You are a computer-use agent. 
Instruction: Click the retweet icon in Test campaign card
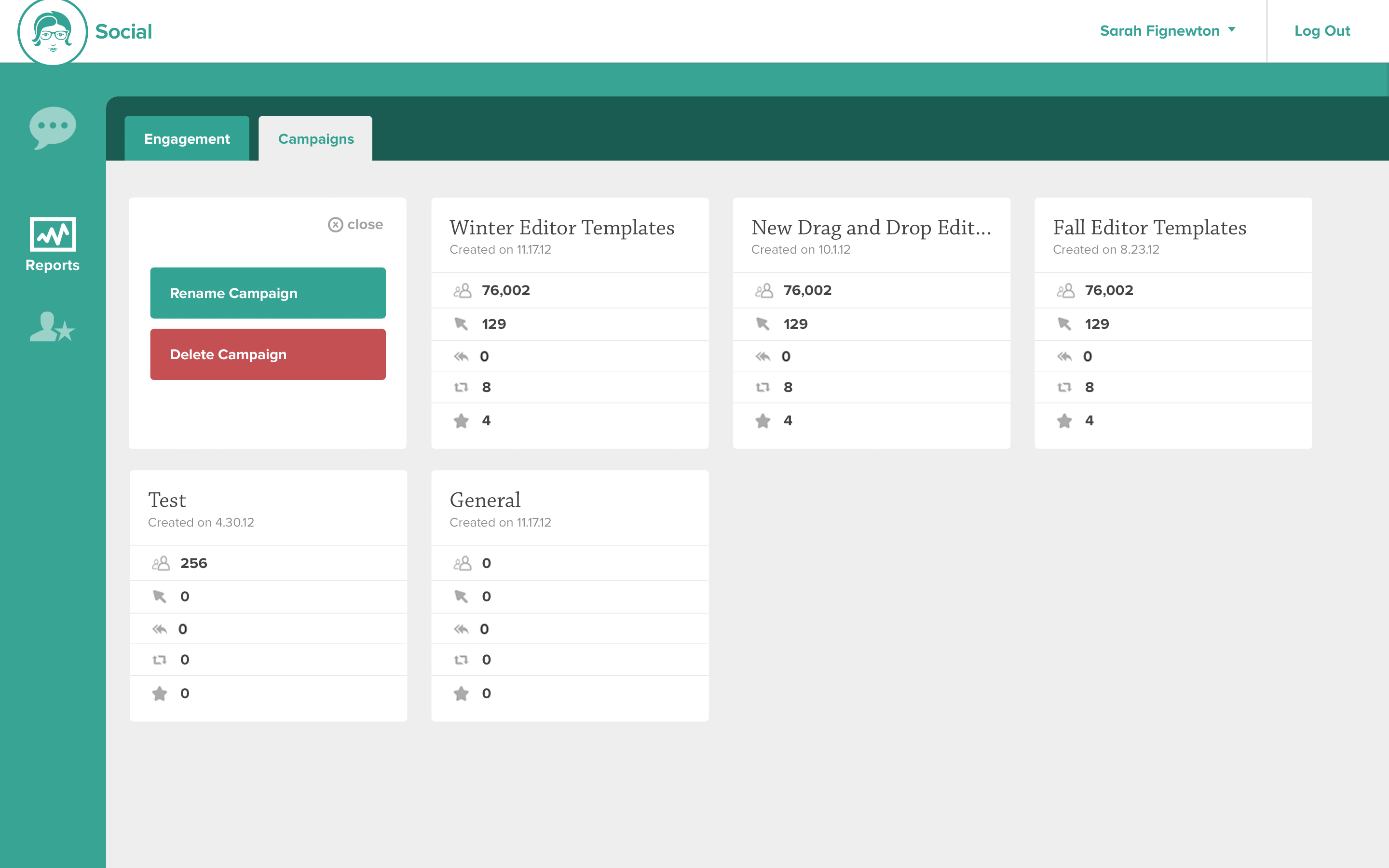(x=160, y=660)
